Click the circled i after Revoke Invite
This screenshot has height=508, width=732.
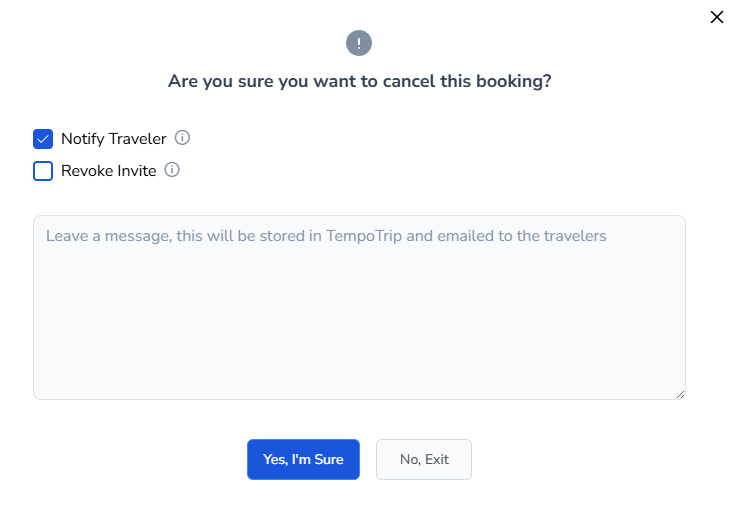172,170
